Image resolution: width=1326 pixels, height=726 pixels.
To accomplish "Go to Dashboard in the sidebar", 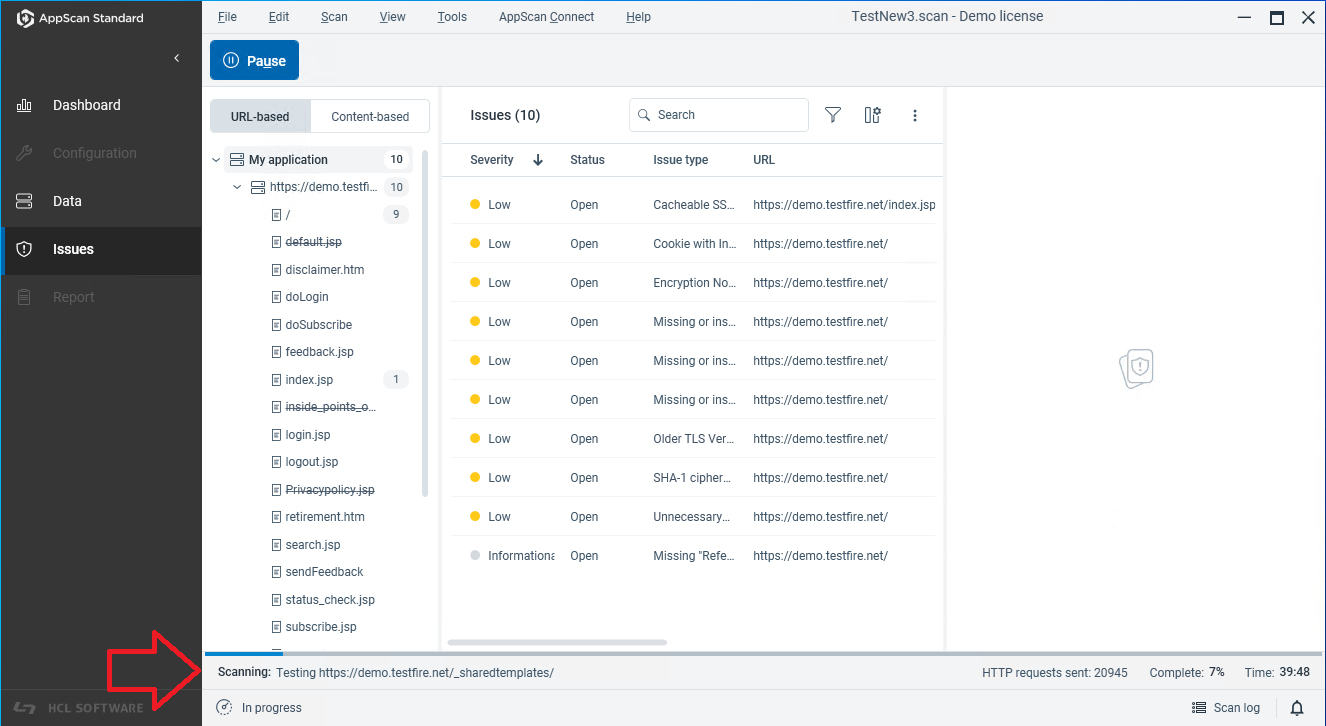I will pyautogui.click(x=86, y=105).
